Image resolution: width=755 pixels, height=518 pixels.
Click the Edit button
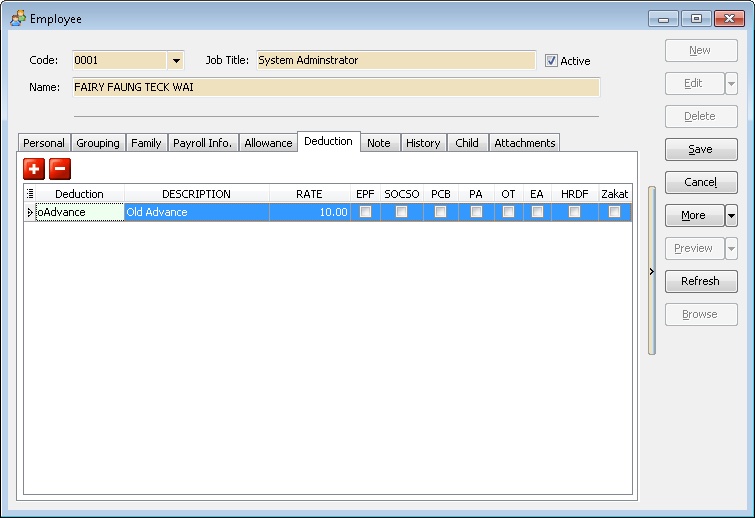(694, 84)
